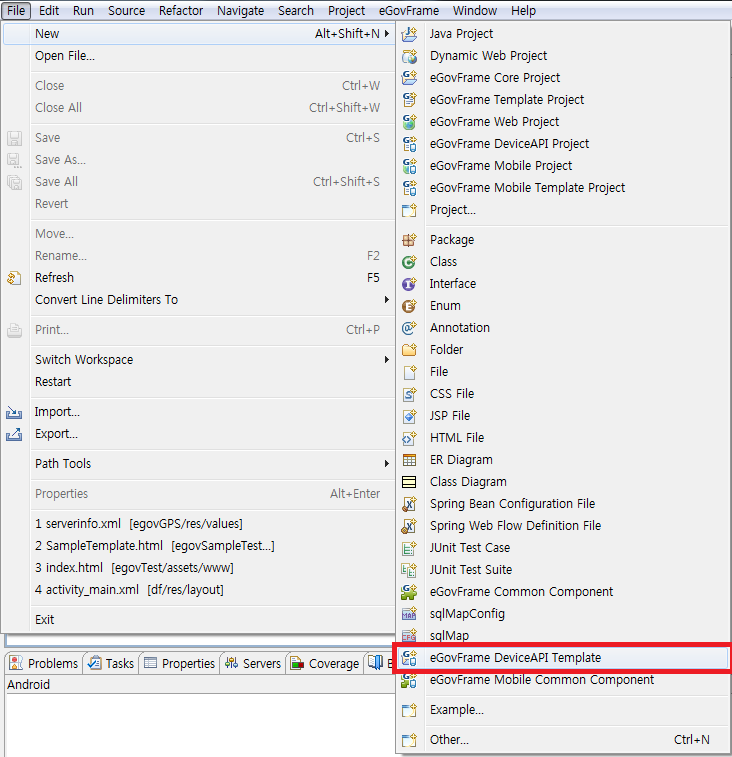Expand the Path Tools submenu

387,464
